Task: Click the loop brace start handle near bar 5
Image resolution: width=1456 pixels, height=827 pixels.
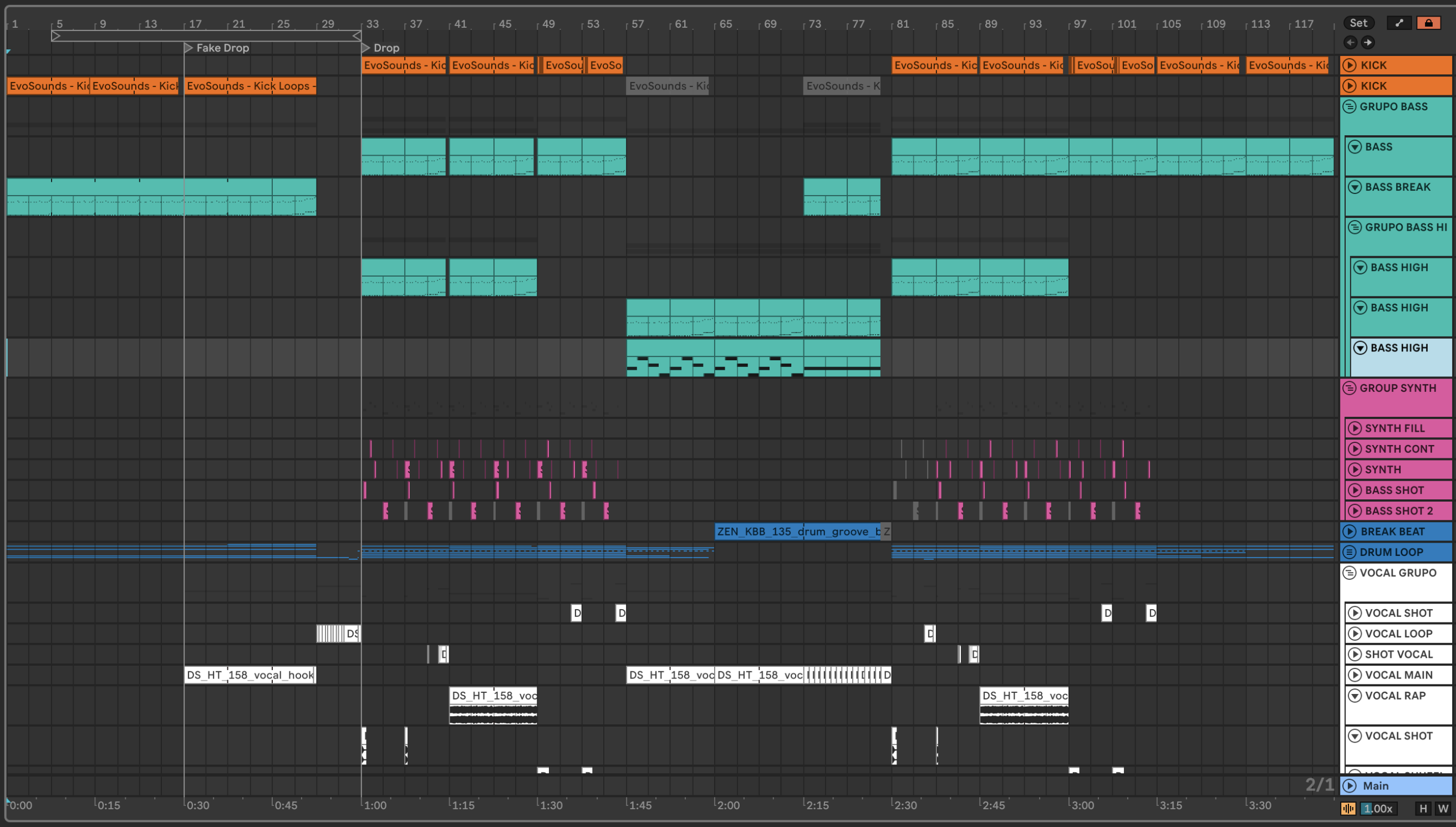Action: point(55,36)
